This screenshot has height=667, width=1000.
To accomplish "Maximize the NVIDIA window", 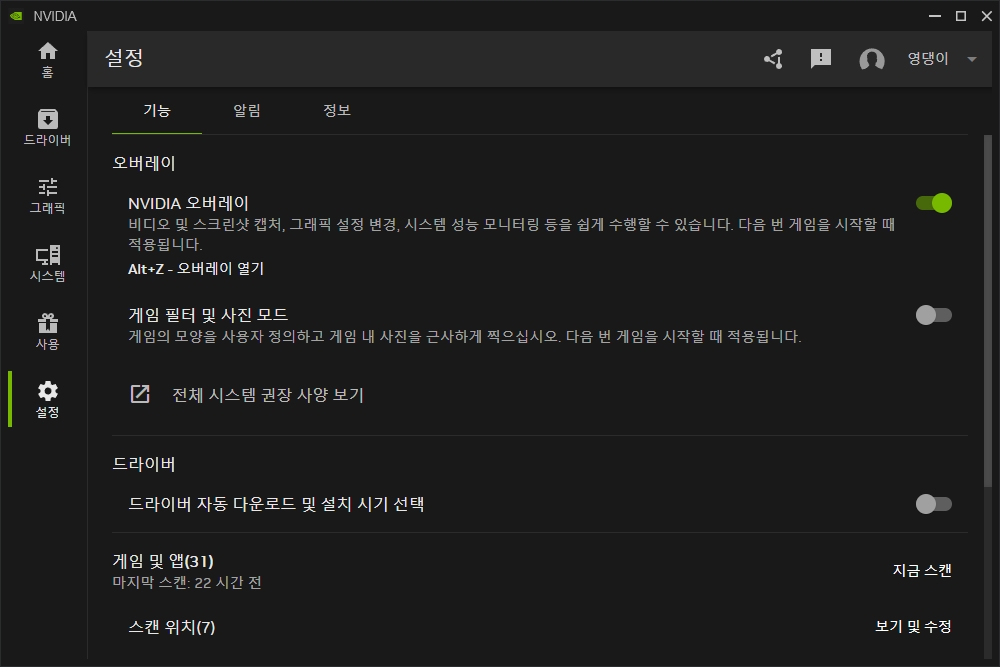I will tap(960, 16).
